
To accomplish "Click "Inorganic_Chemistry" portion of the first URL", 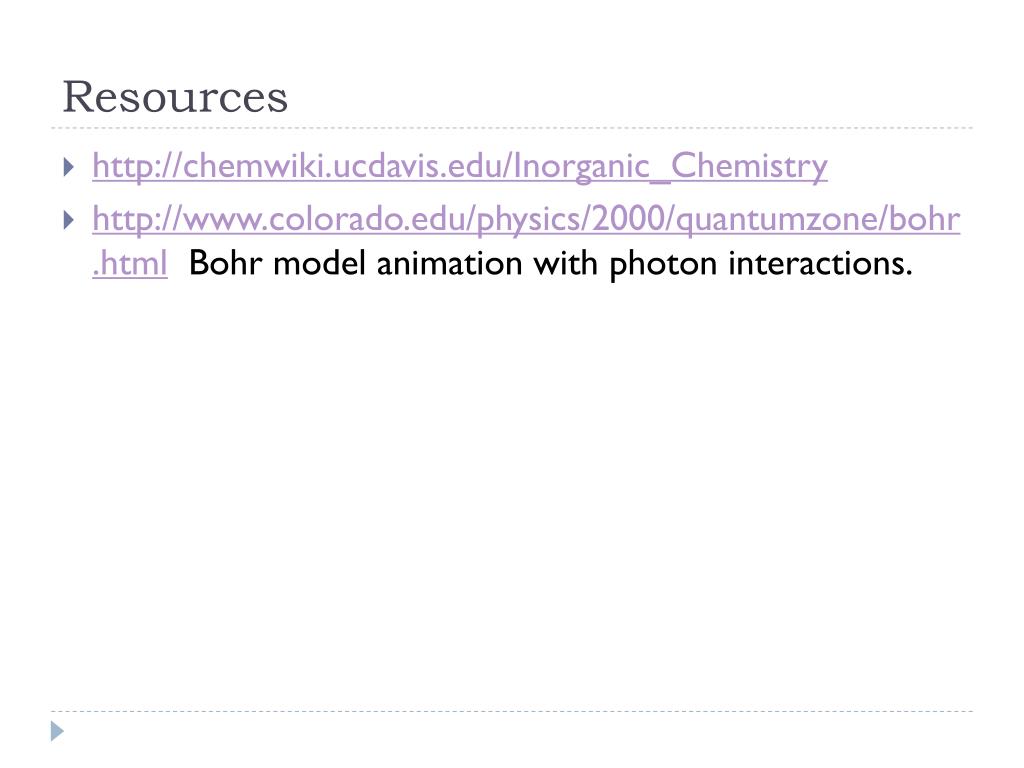I will 671,166.
